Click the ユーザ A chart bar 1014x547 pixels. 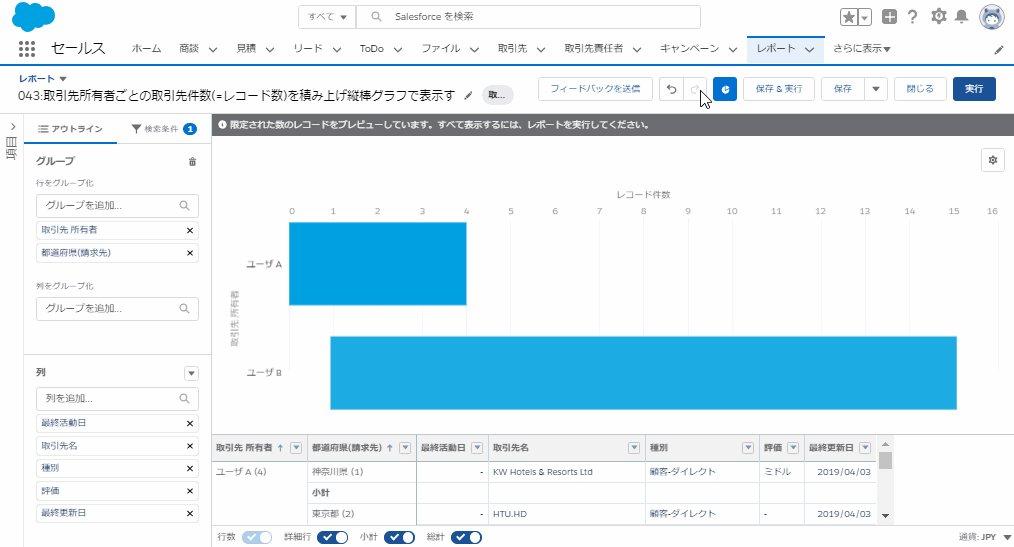click(x=378, y=264)
